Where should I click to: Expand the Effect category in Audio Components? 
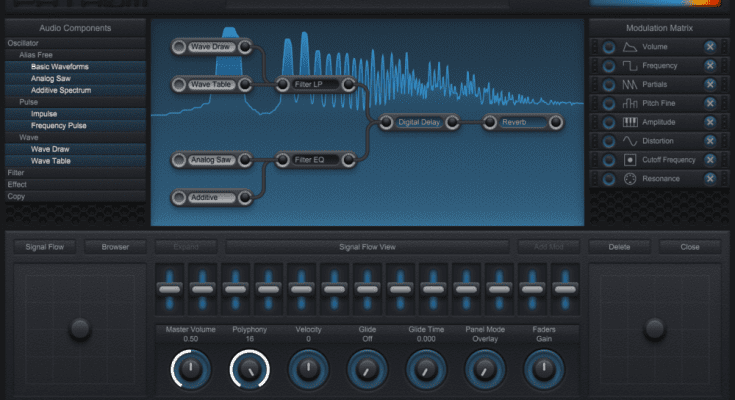point(16,185)
